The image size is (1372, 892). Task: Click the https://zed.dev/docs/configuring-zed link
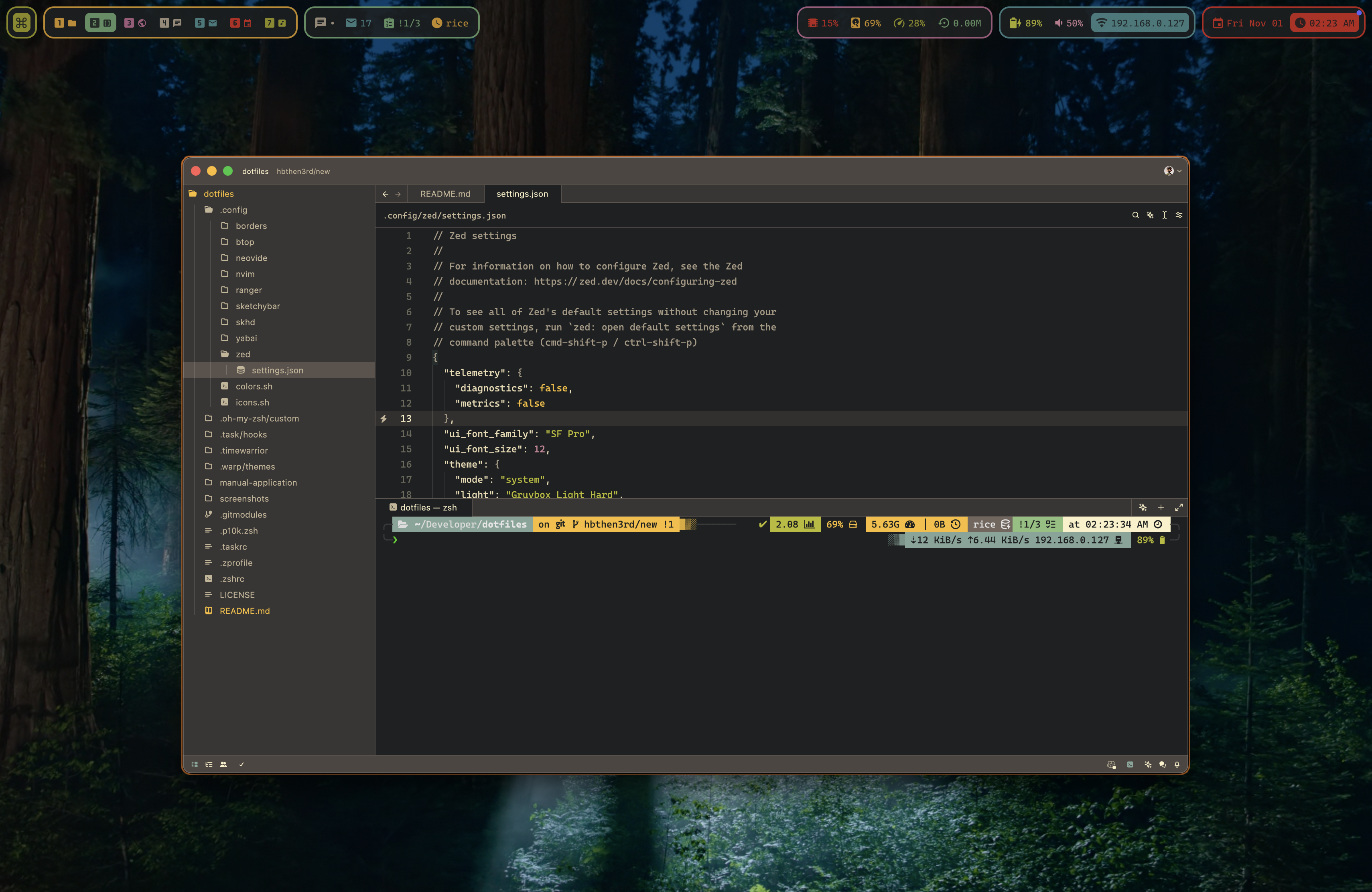click(x=635, y=281)
